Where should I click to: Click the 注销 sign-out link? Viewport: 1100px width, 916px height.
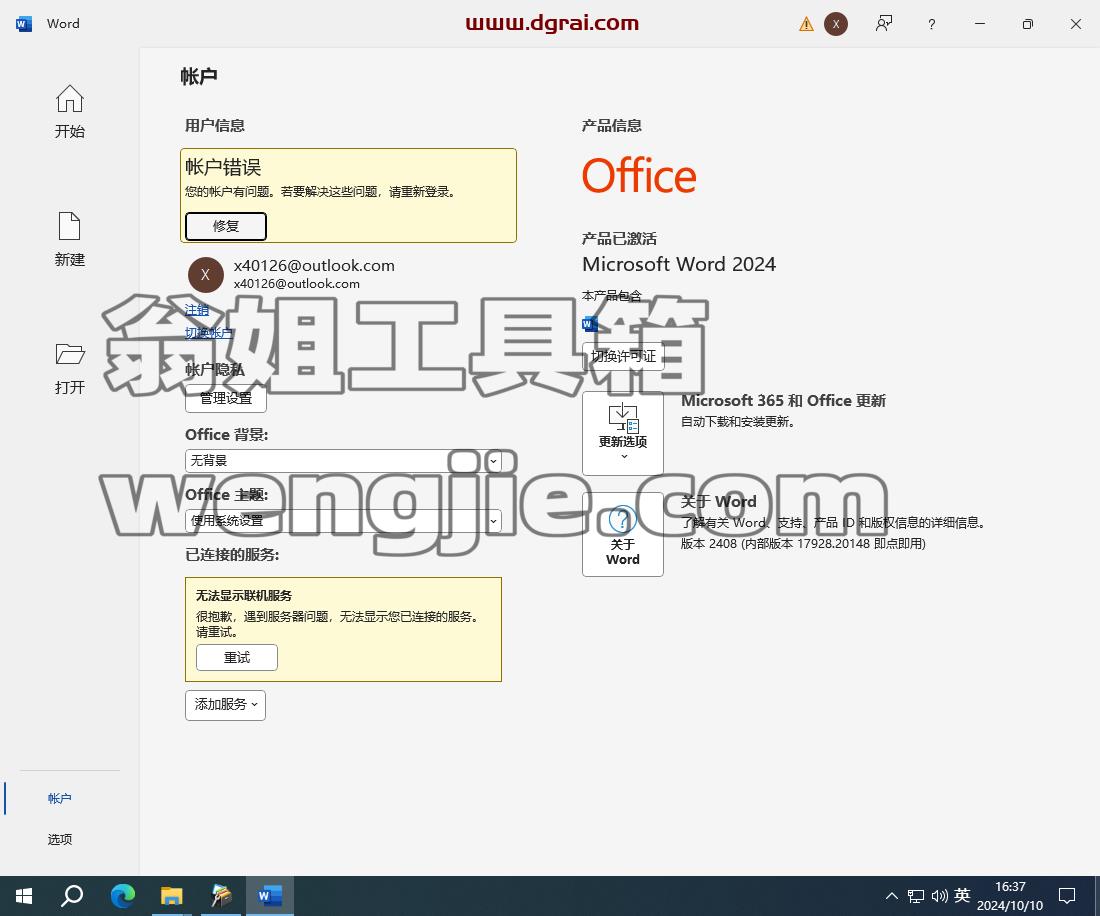(x=196, y=309)
